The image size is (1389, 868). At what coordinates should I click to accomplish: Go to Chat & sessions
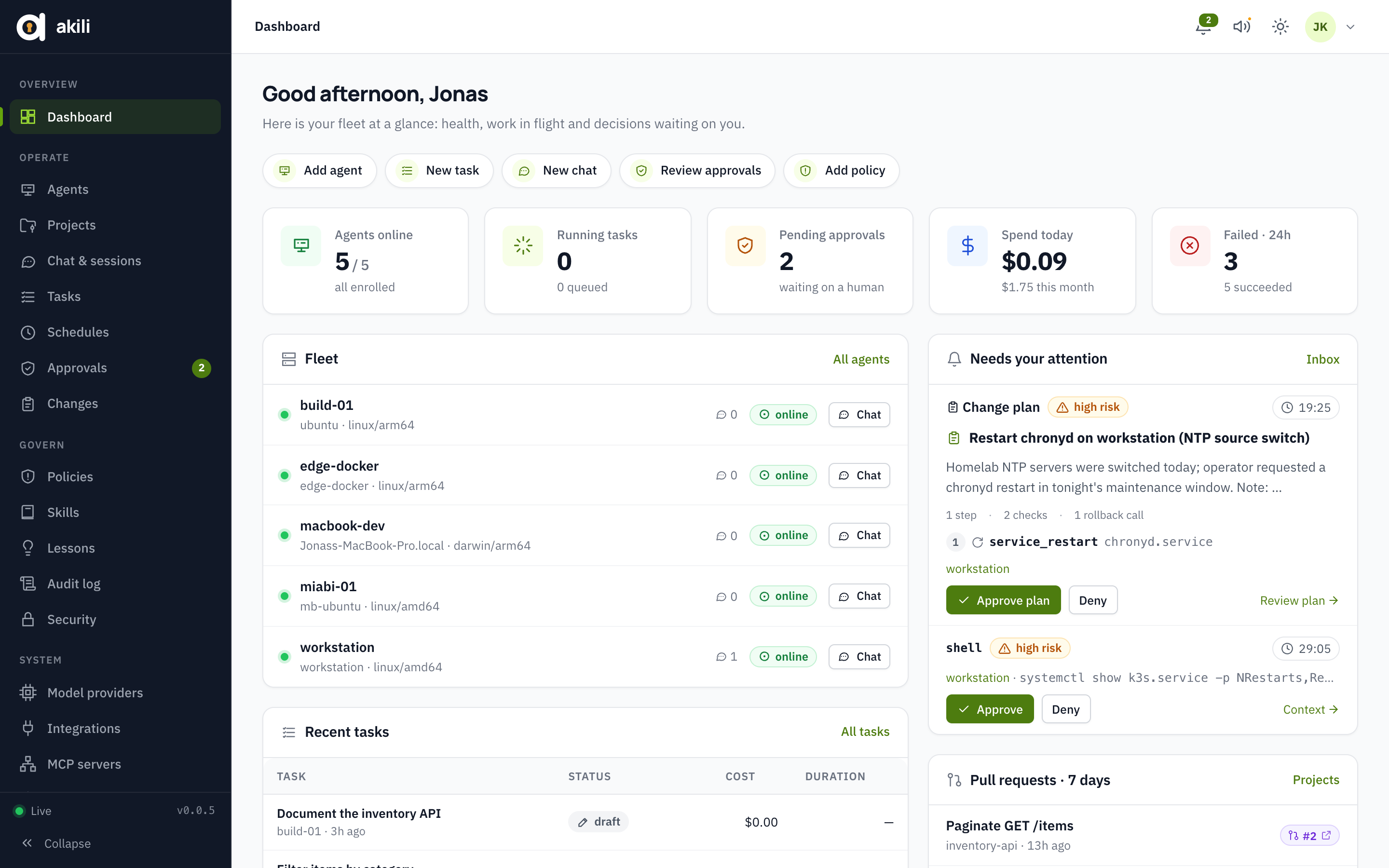[x=115, y=260]
